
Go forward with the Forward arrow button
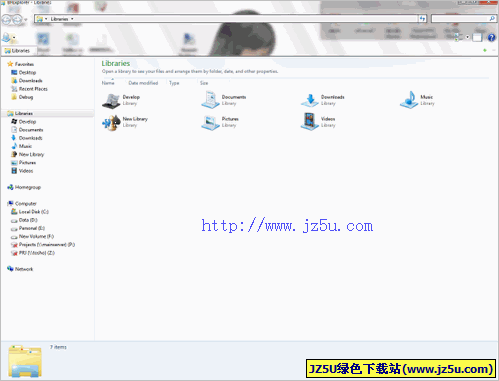[17, 20]
